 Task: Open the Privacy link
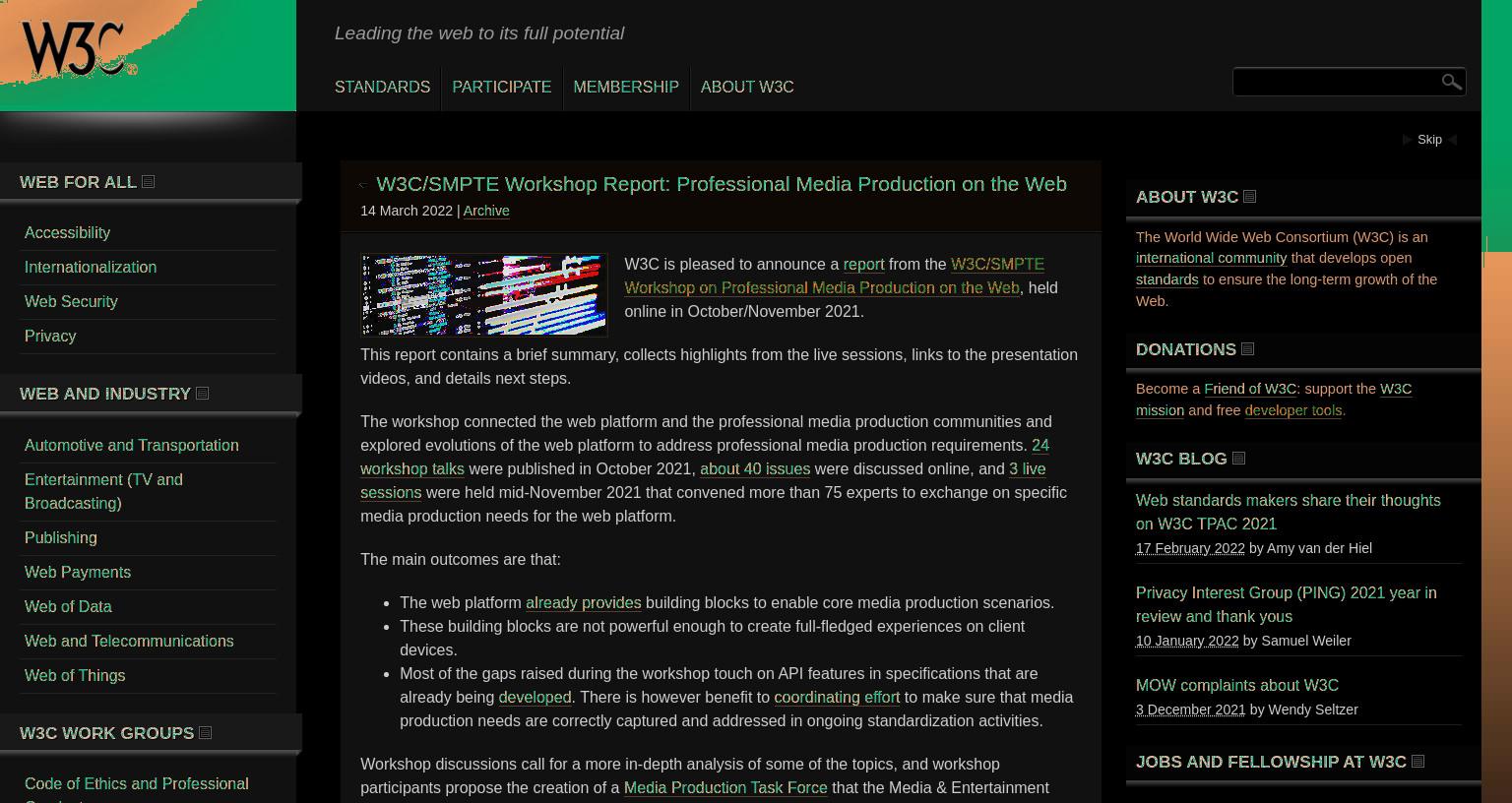(x=50, y=336)
